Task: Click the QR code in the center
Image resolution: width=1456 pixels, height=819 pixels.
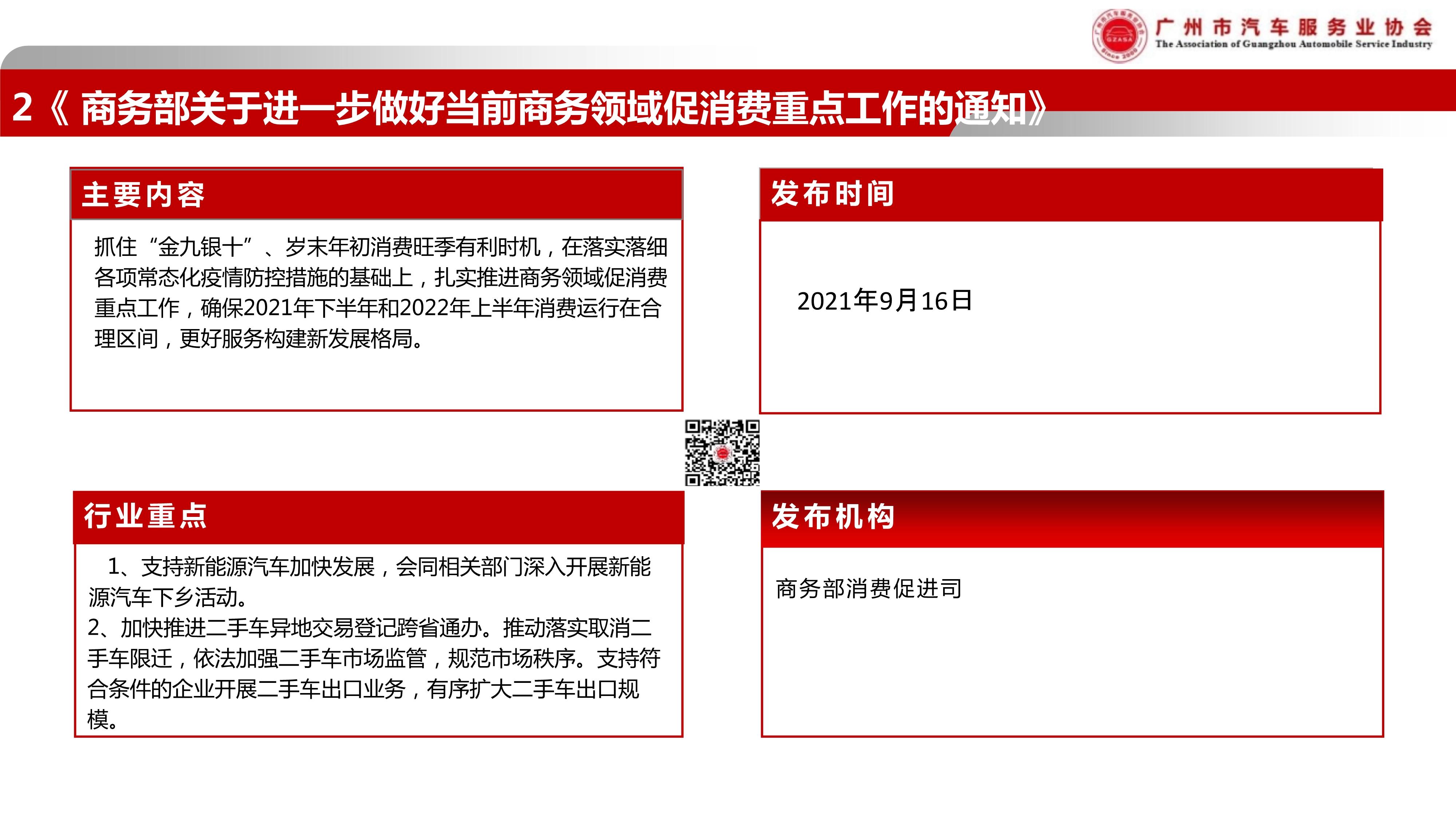Action: (x=722, y=453)
